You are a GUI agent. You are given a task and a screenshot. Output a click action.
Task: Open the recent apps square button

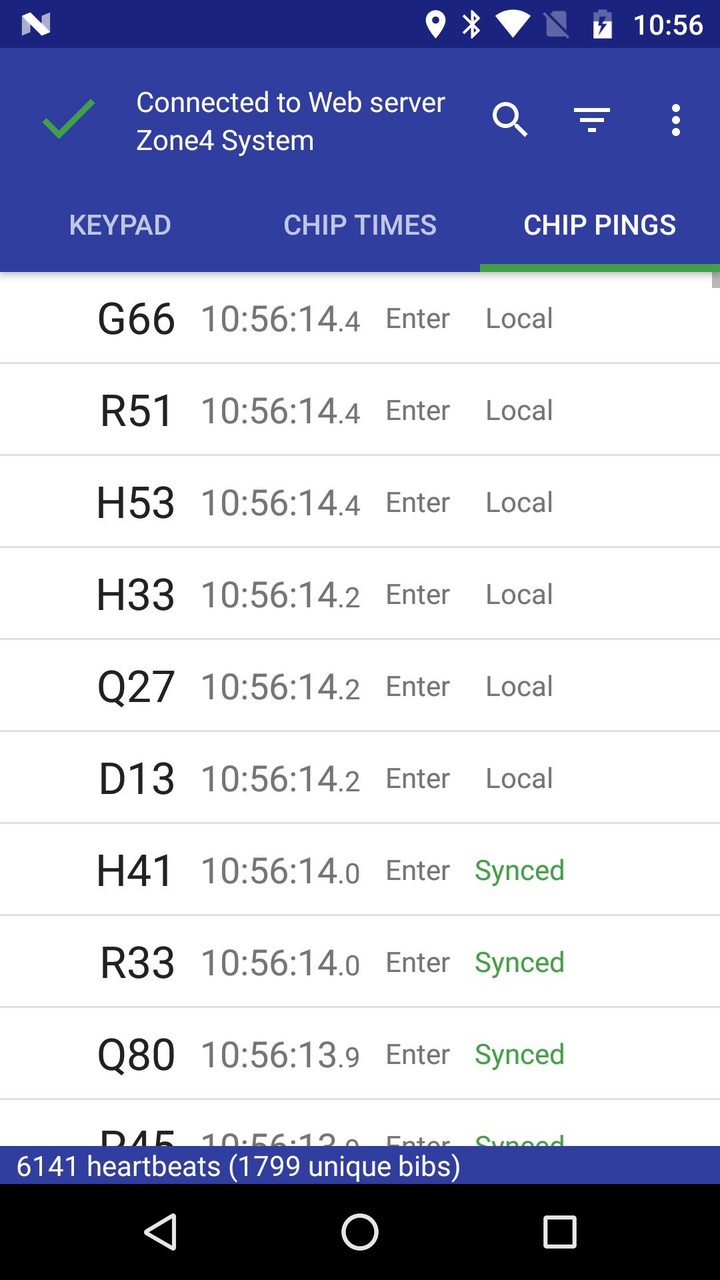point(559,1232)
